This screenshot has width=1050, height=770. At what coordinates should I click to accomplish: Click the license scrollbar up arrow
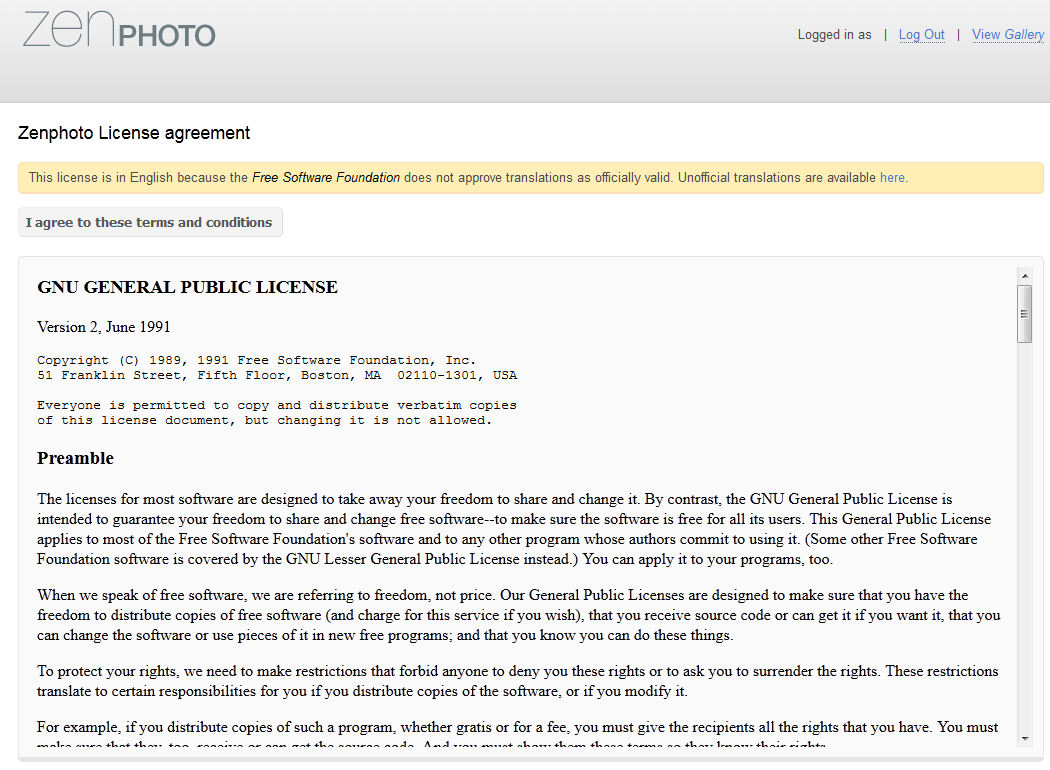(1025, 275)
